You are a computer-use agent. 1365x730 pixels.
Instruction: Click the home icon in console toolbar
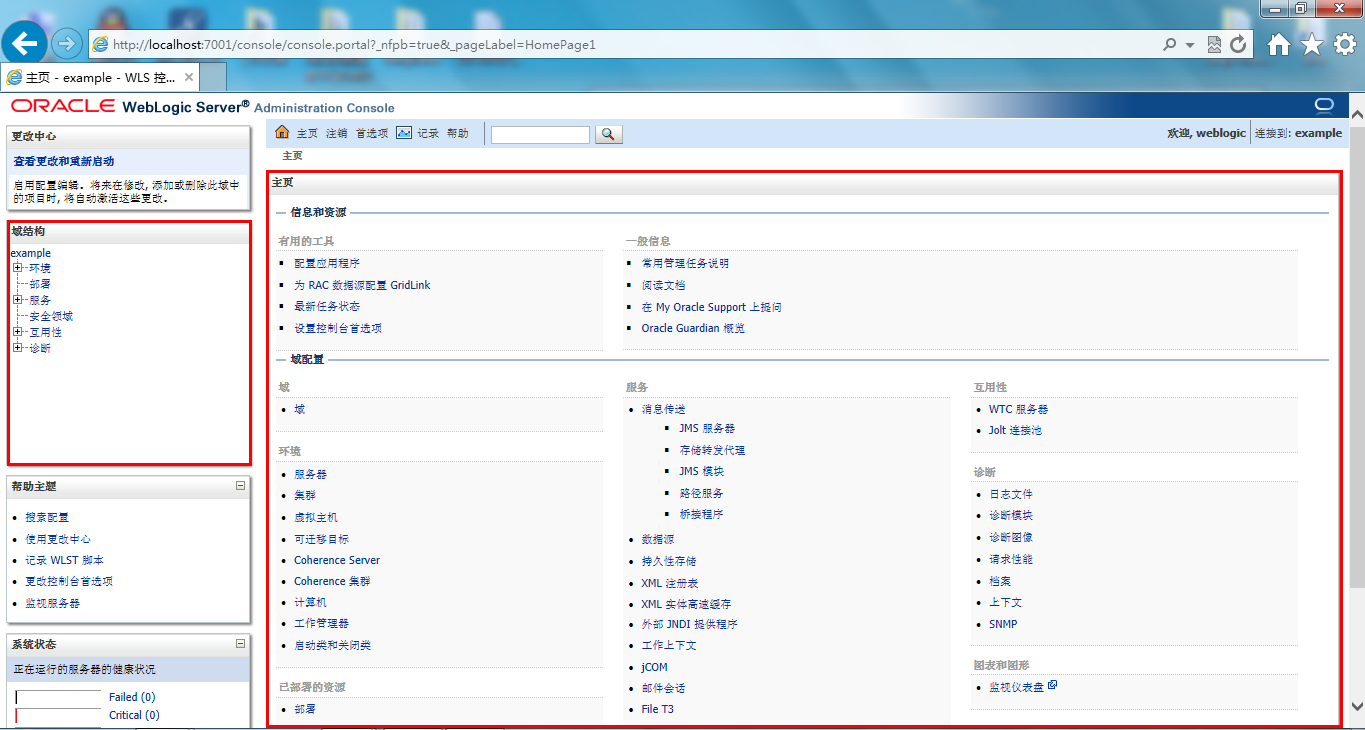[282, 133]
